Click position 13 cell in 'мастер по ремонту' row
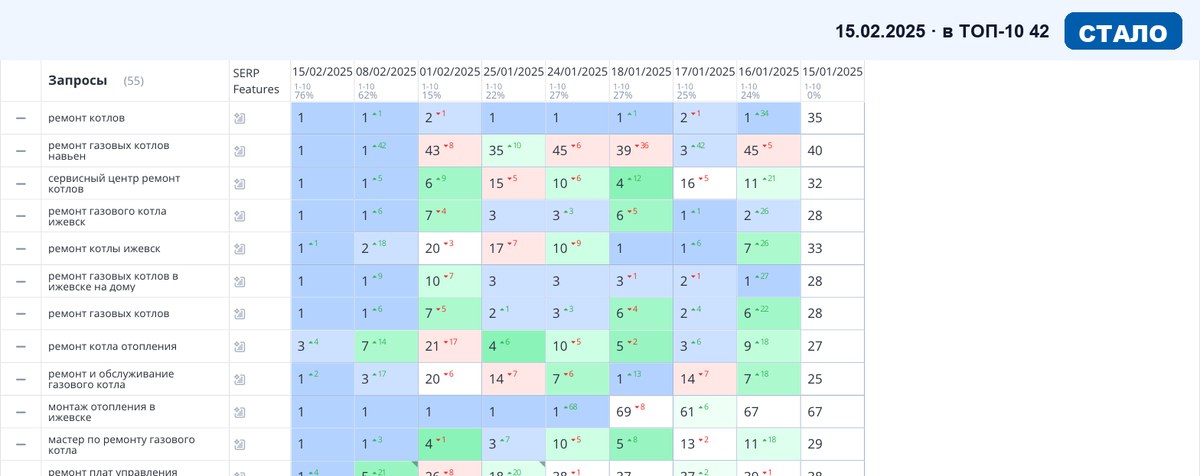This screenshot has width=1200, height=476. (x=705, y=445)
